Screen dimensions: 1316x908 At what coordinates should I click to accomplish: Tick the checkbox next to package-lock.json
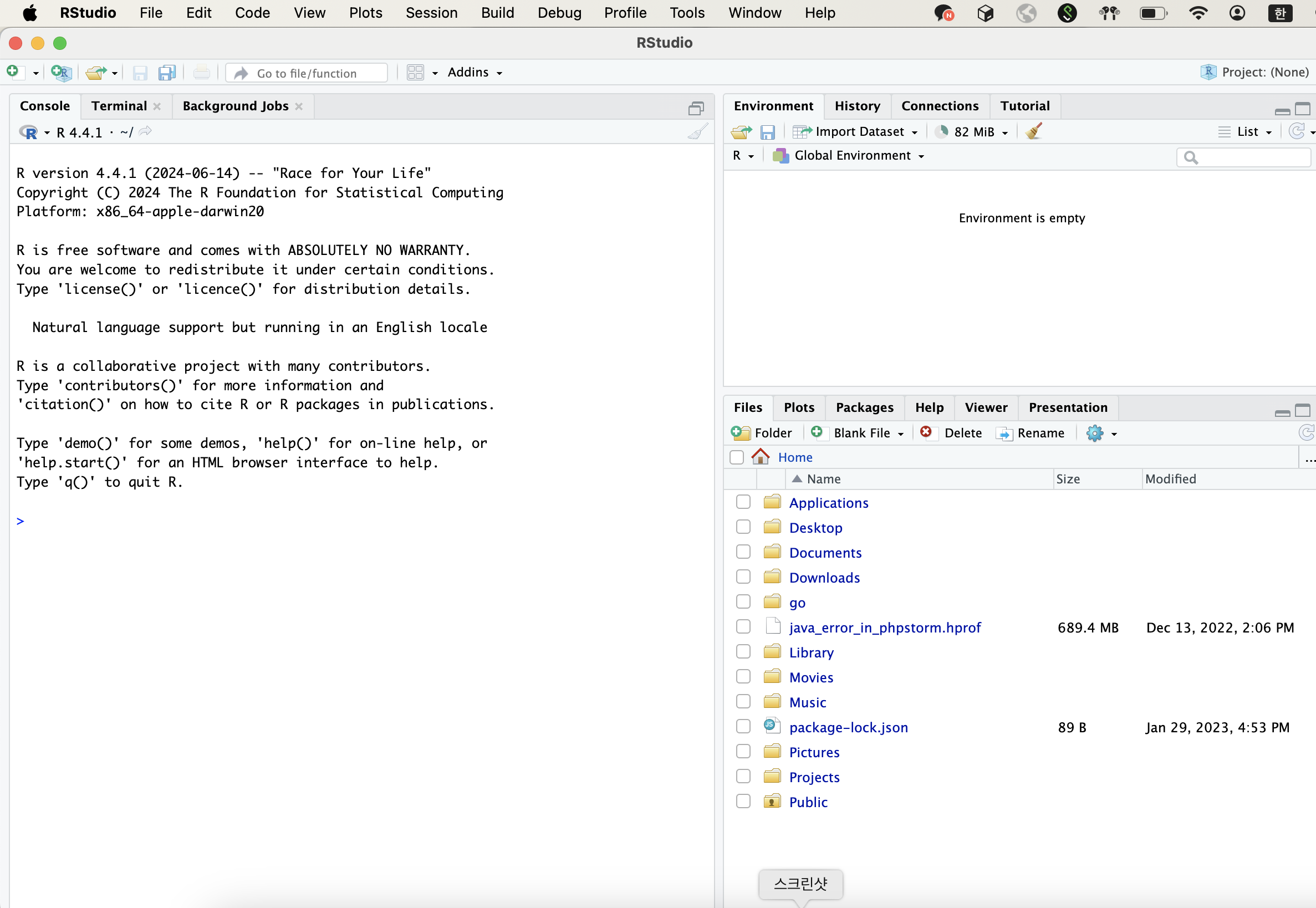743,727
